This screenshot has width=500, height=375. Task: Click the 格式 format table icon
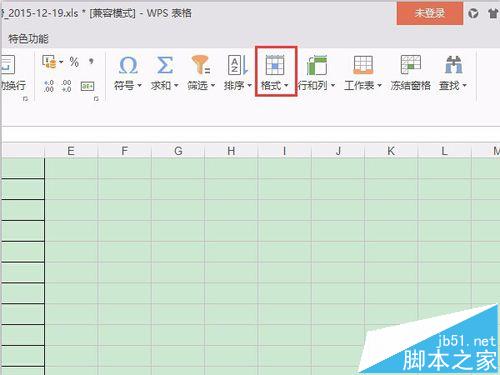pyautogui.click(x=275, y=65)
